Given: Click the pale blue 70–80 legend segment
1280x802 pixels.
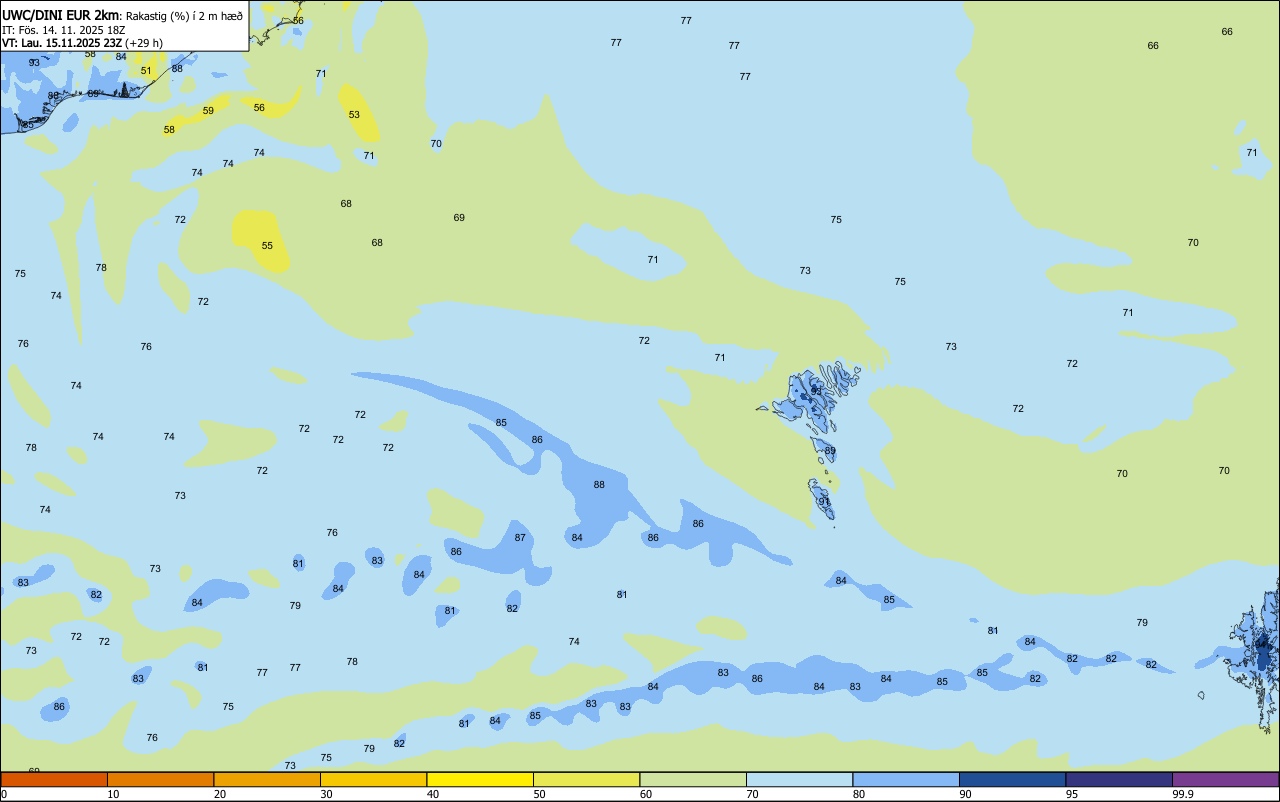Looking at the screenshot, I should tap(799, 779).
